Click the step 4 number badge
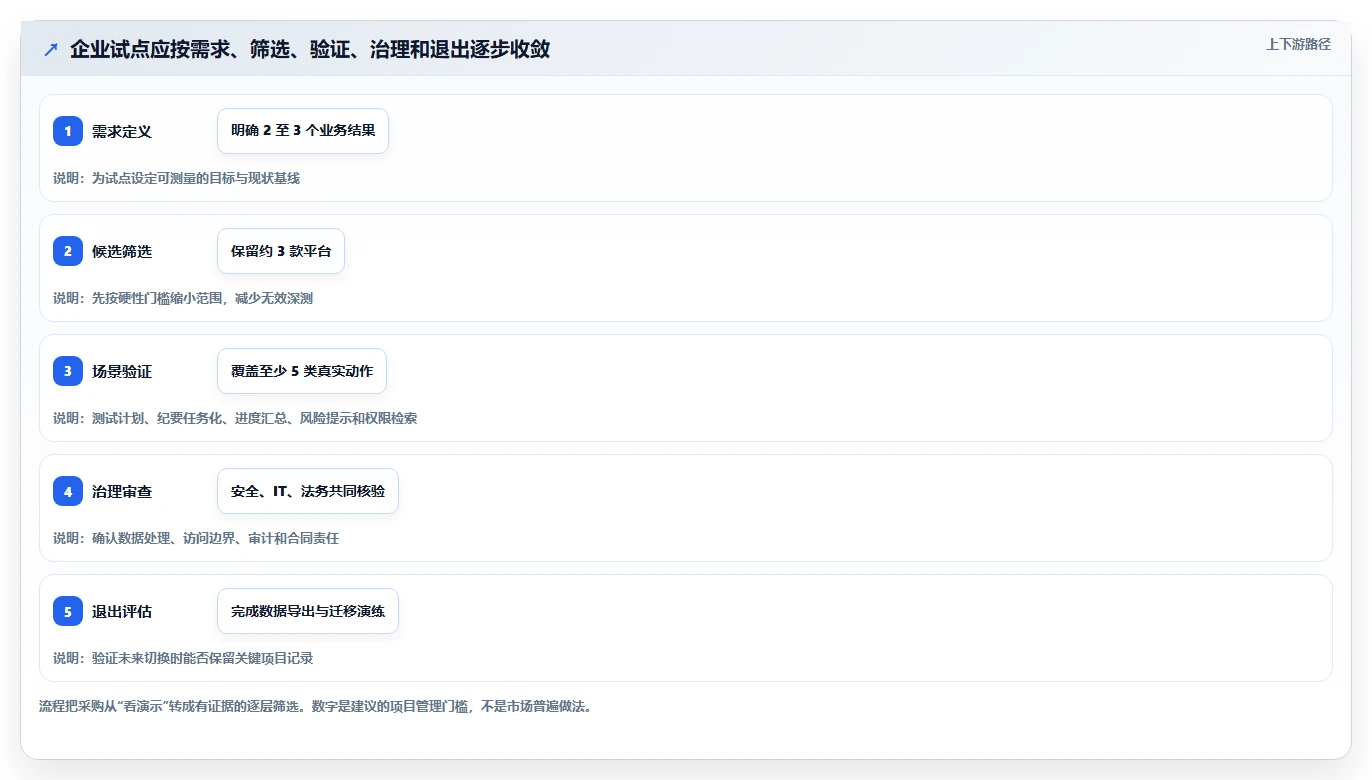The height and width of the screenshot is (780, 1372). (68, 491)
